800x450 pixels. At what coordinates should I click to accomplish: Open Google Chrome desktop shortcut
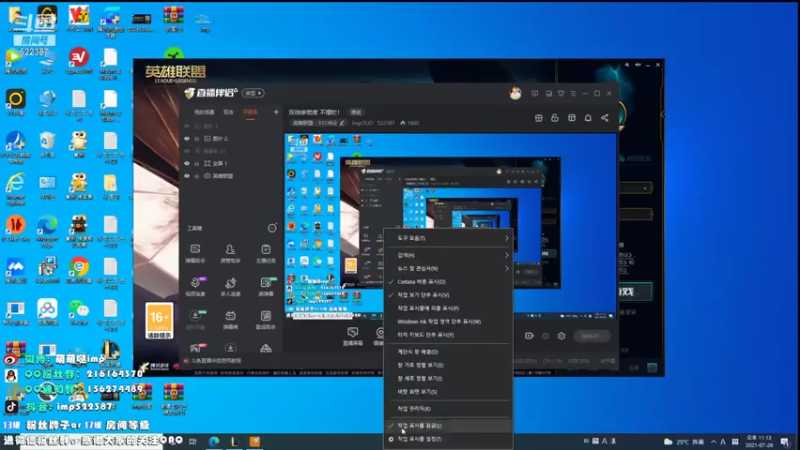pyautogui.click(x=79, y=270)
